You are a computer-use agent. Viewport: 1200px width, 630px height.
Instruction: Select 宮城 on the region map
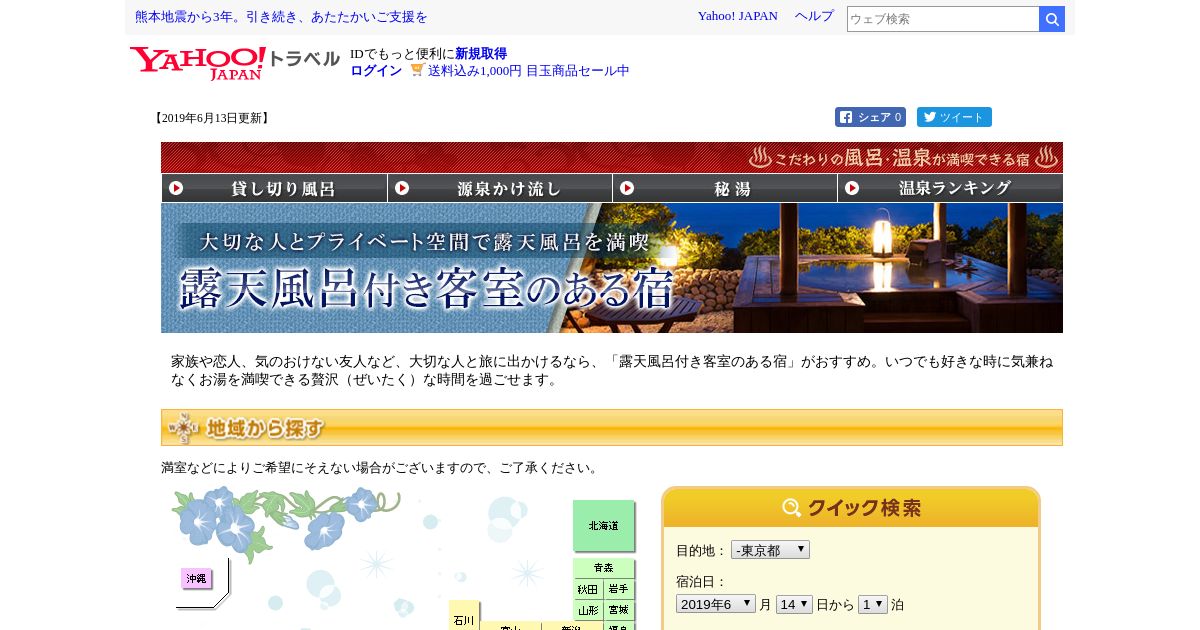coord(619,610)
